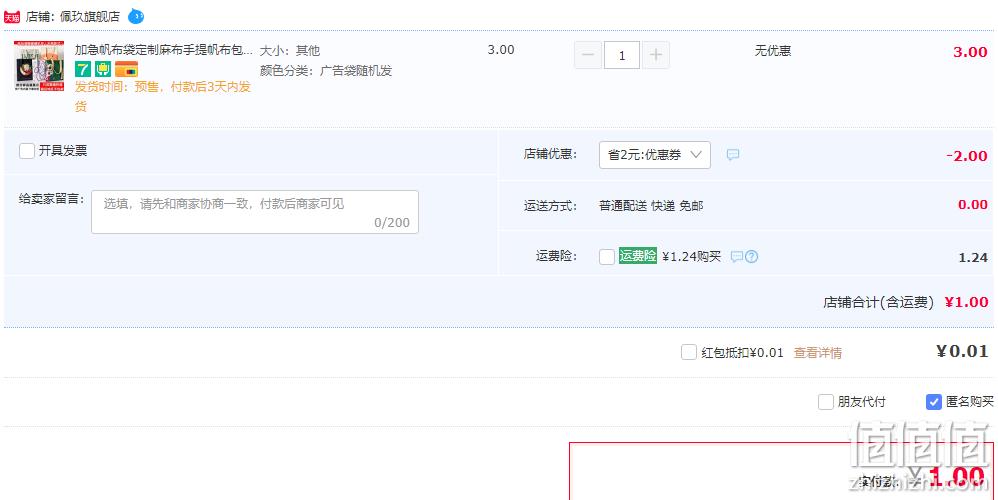The image size is (998, 500).
Task: Click the 无优惠 discount text
Action: coord(773,50)
